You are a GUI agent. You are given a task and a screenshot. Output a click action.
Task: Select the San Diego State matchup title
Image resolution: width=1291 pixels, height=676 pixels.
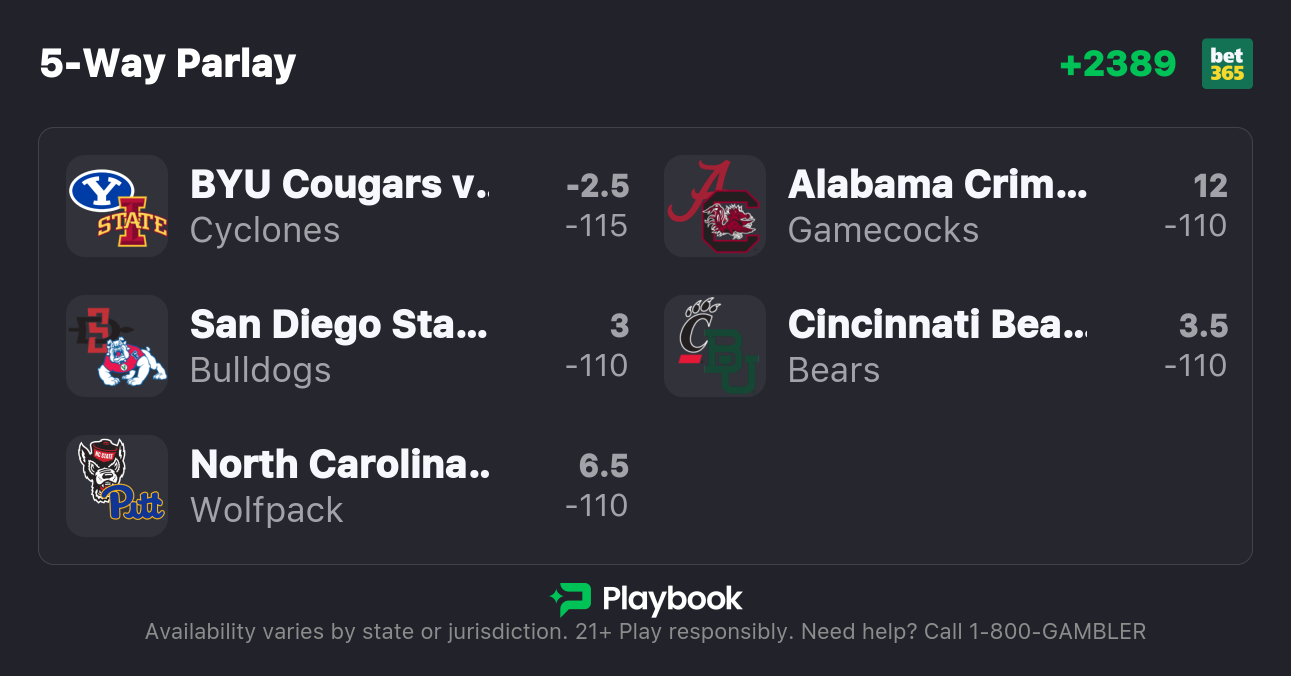pos(339,325)
